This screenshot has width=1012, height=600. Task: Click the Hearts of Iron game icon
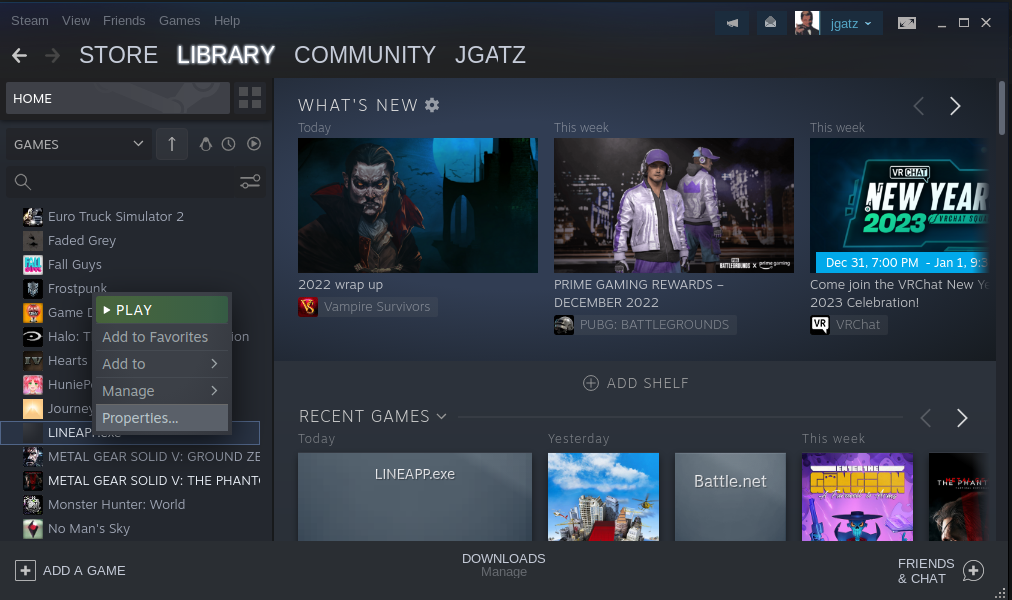33,361
